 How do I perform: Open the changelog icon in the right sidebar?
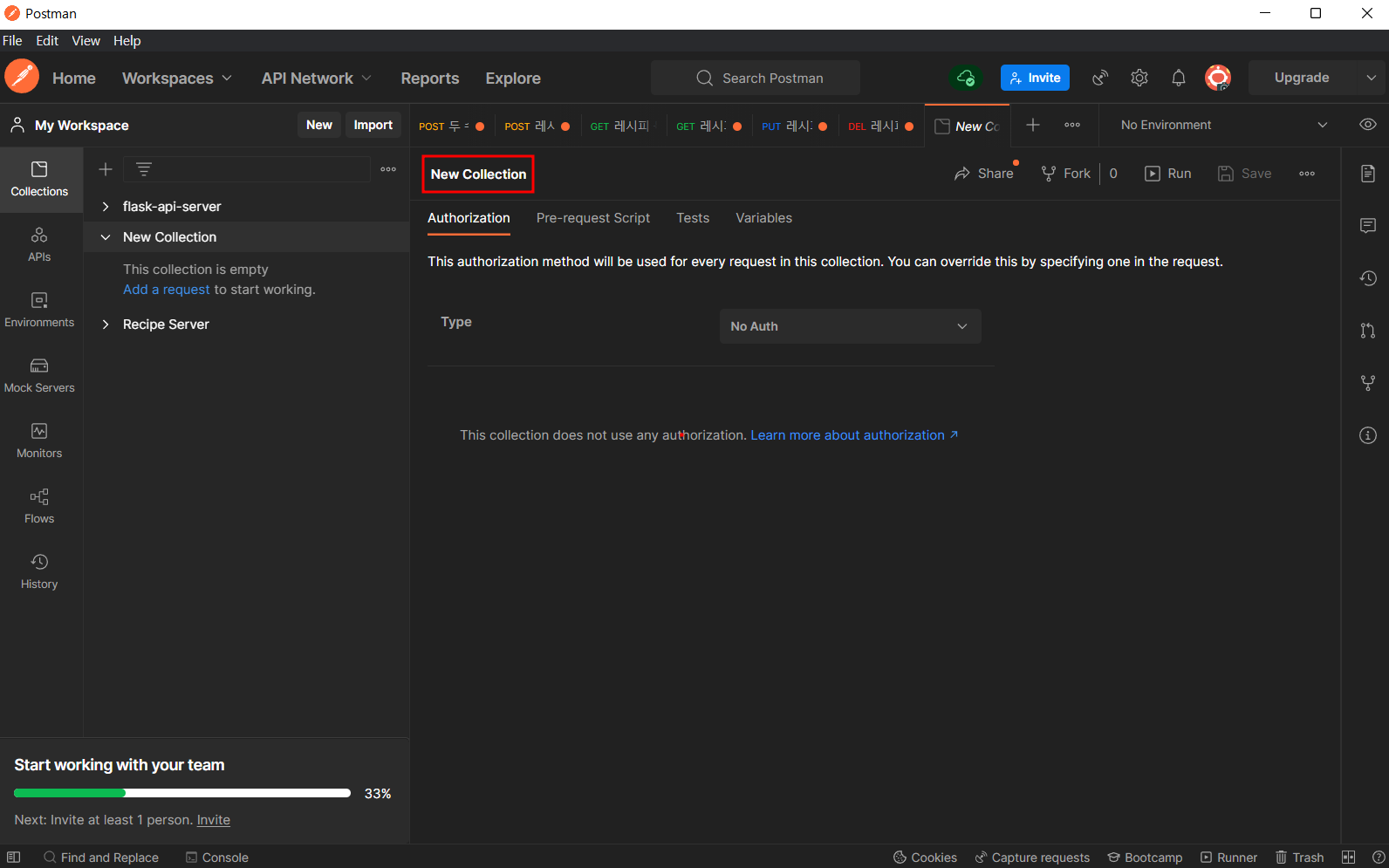1368,278
